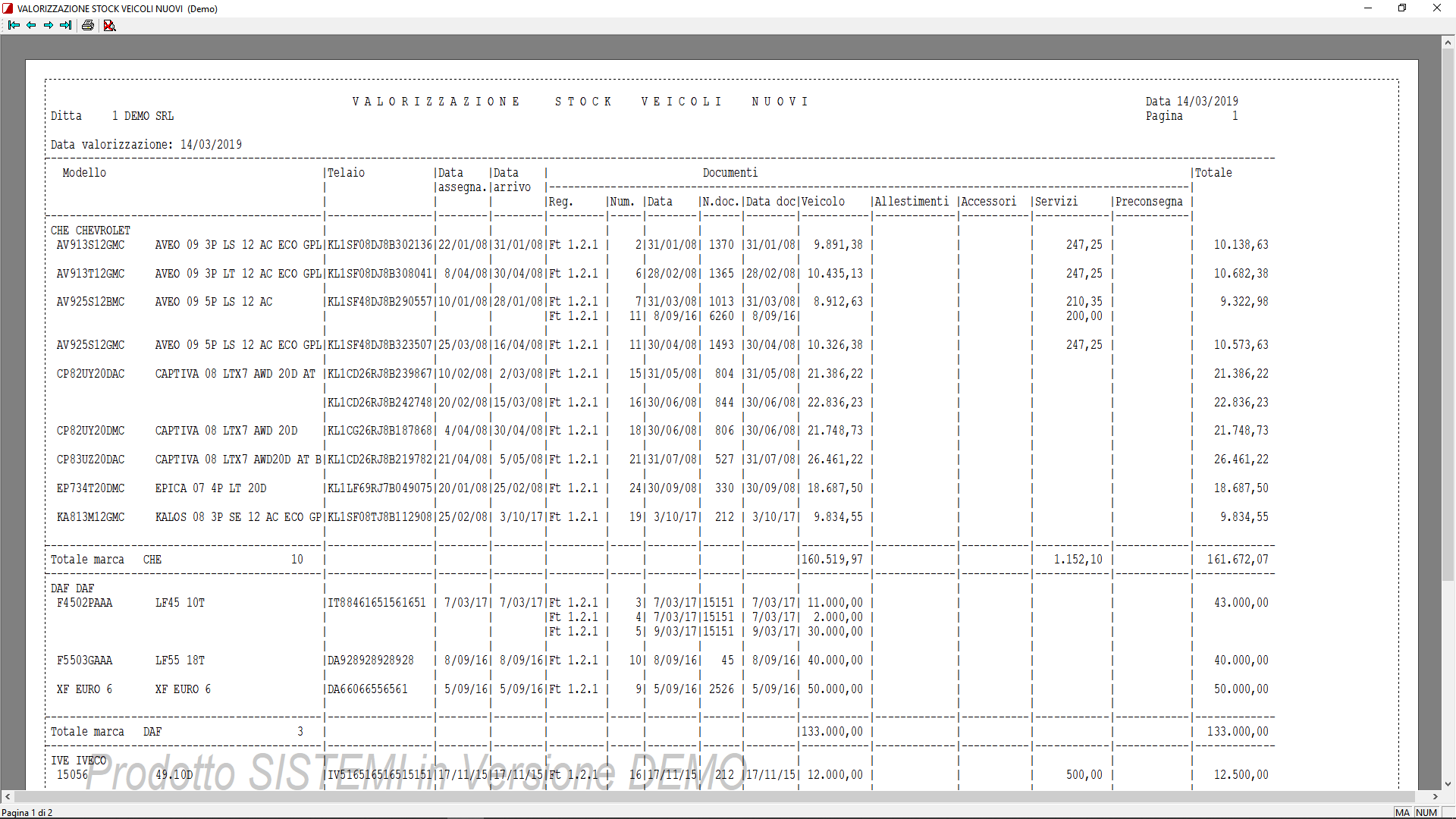Go to the previous page arrow
Viewport: 1456px width, 819px height.
31,25
